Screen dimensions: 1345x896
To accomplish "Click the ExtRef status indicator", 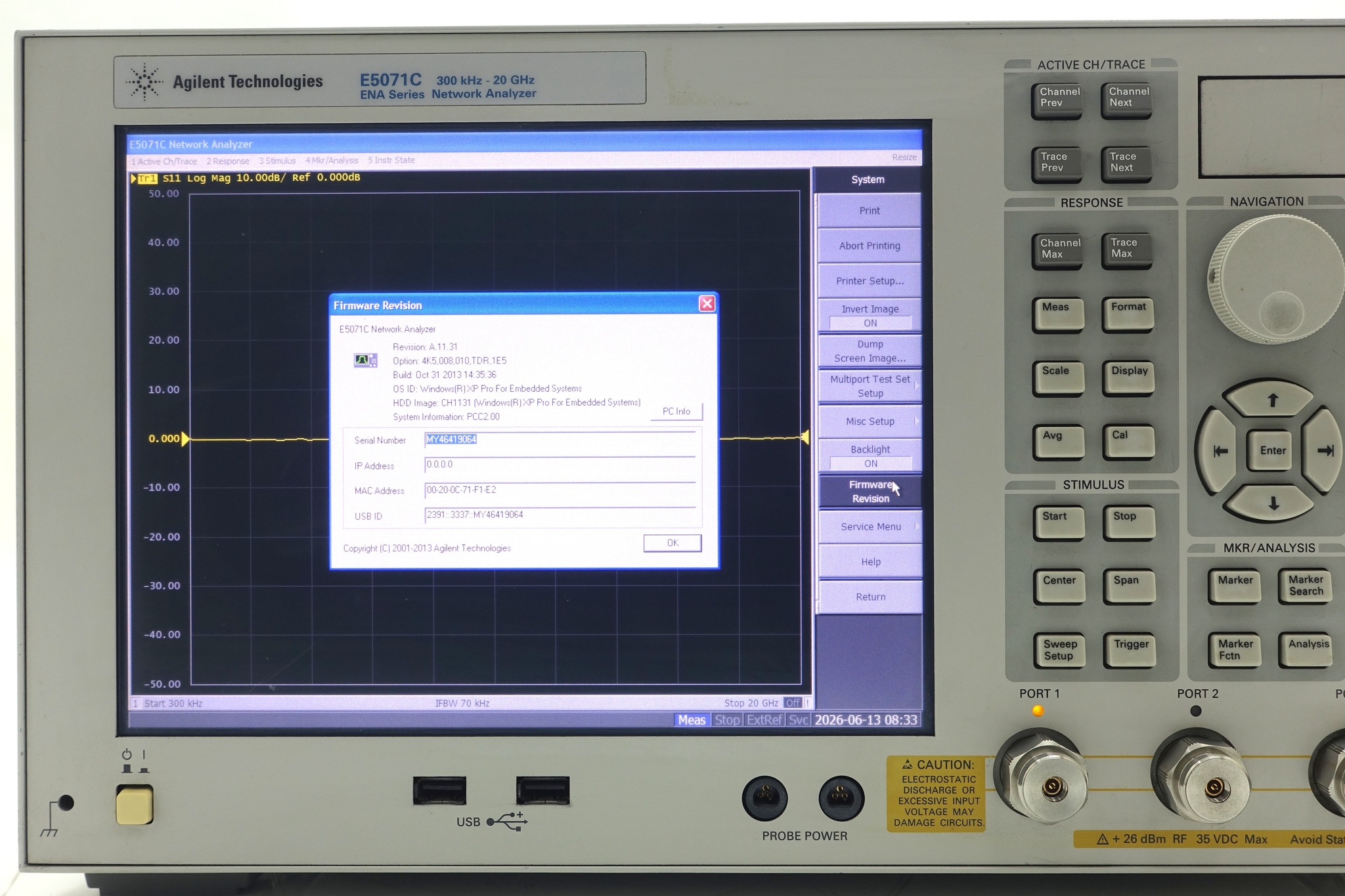I will click(764, 720).
